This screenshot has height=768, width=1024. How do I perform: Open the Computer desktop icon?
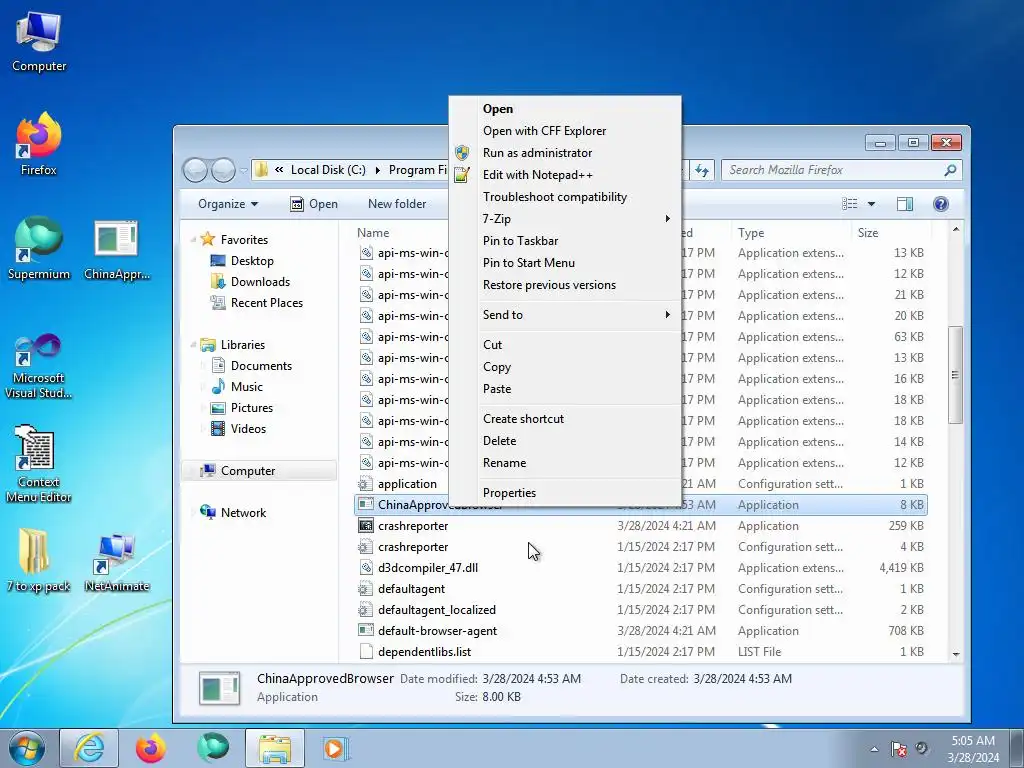coord(39,41)
